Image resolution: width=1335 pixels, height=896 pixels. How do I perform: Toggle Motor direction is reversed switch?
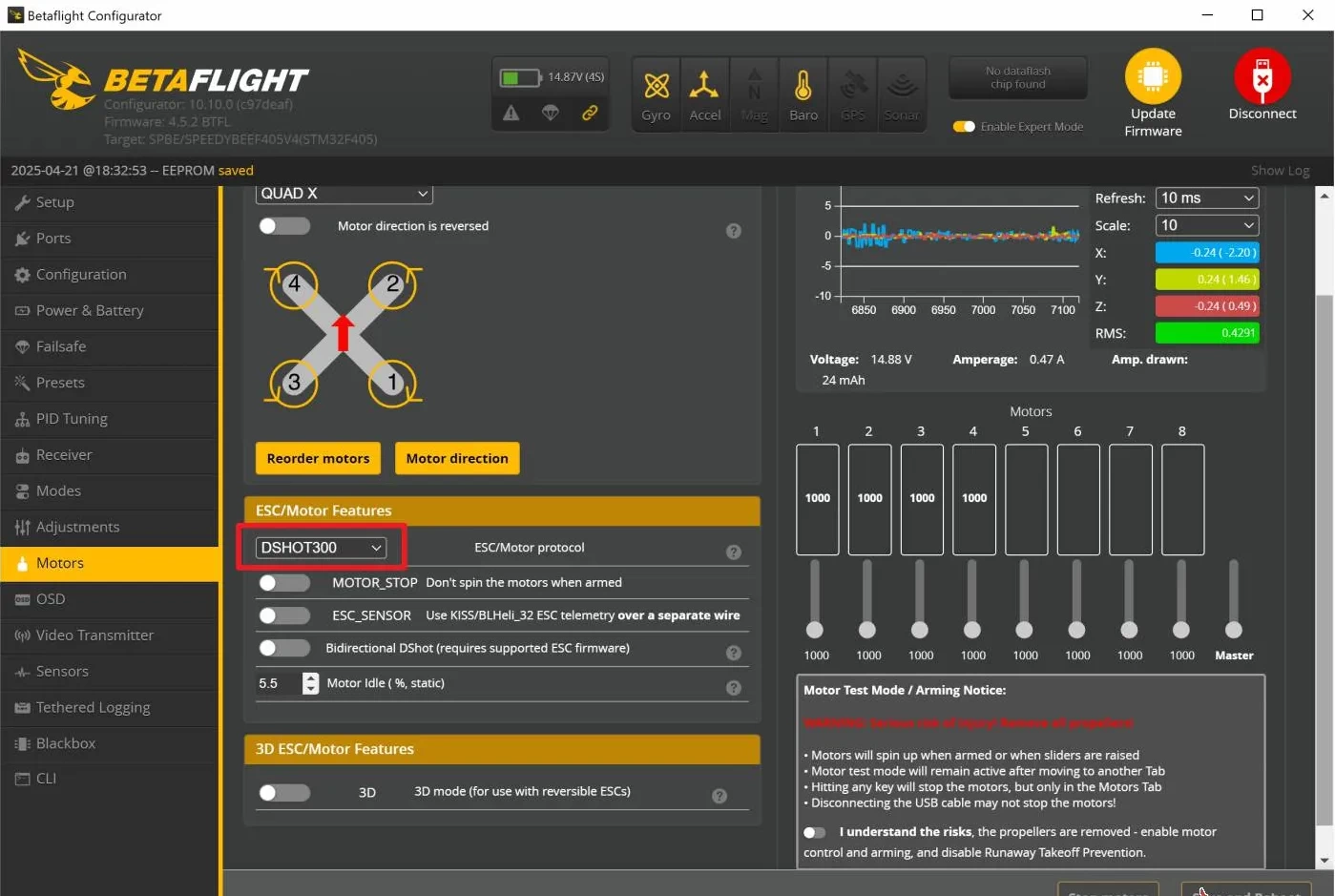tap(284, 226)
